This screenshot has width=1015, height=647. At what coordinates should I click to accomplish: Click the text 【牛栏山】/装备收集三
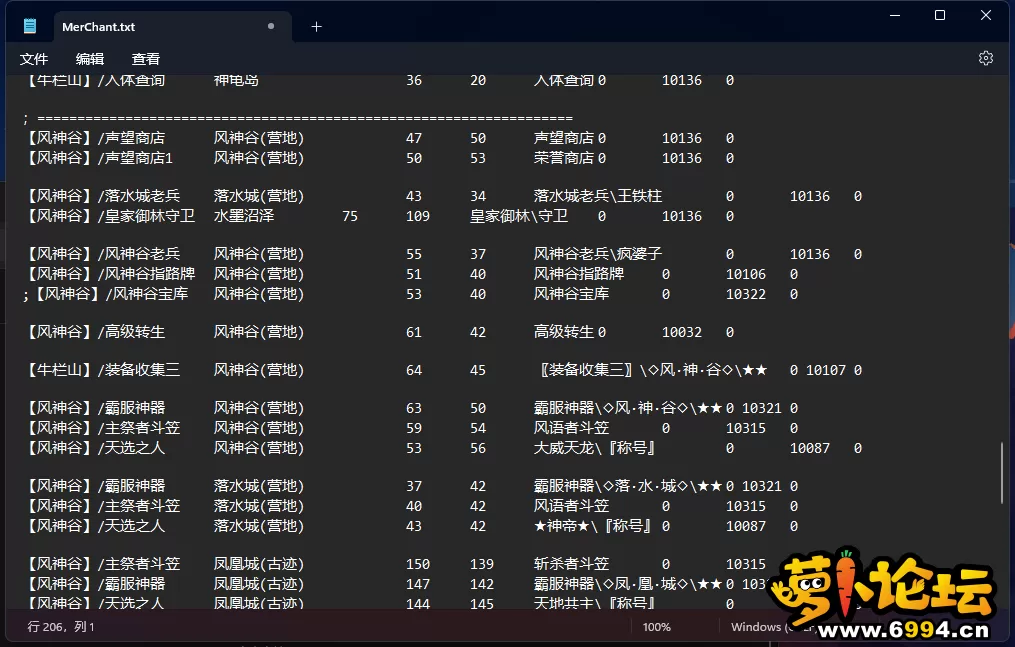click(x=102, y=370)
